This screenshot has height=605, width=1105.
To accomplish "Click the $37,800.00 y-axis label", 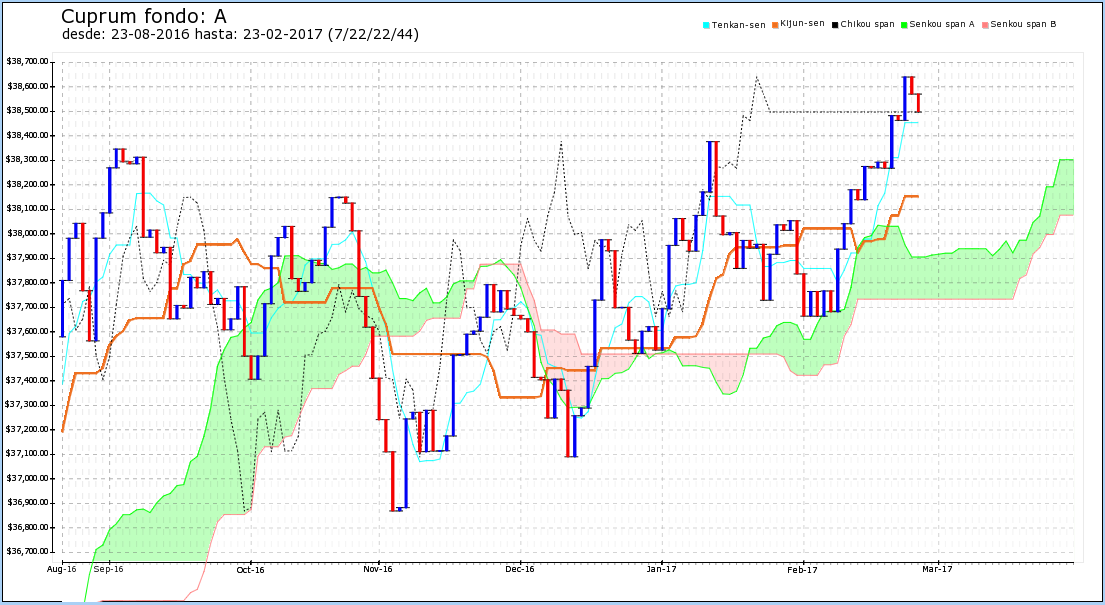I will [x=27, y=282].
